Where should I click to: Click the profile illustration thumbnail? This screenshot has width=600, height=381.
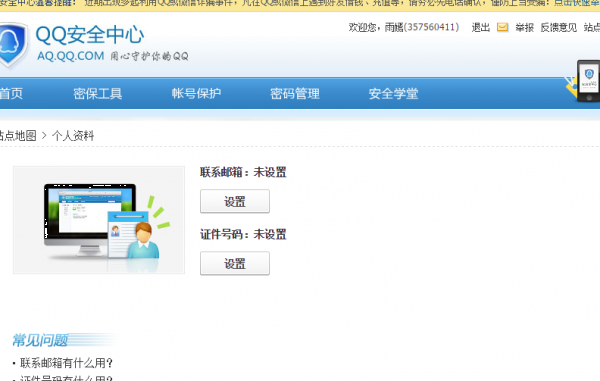[99, 220]
